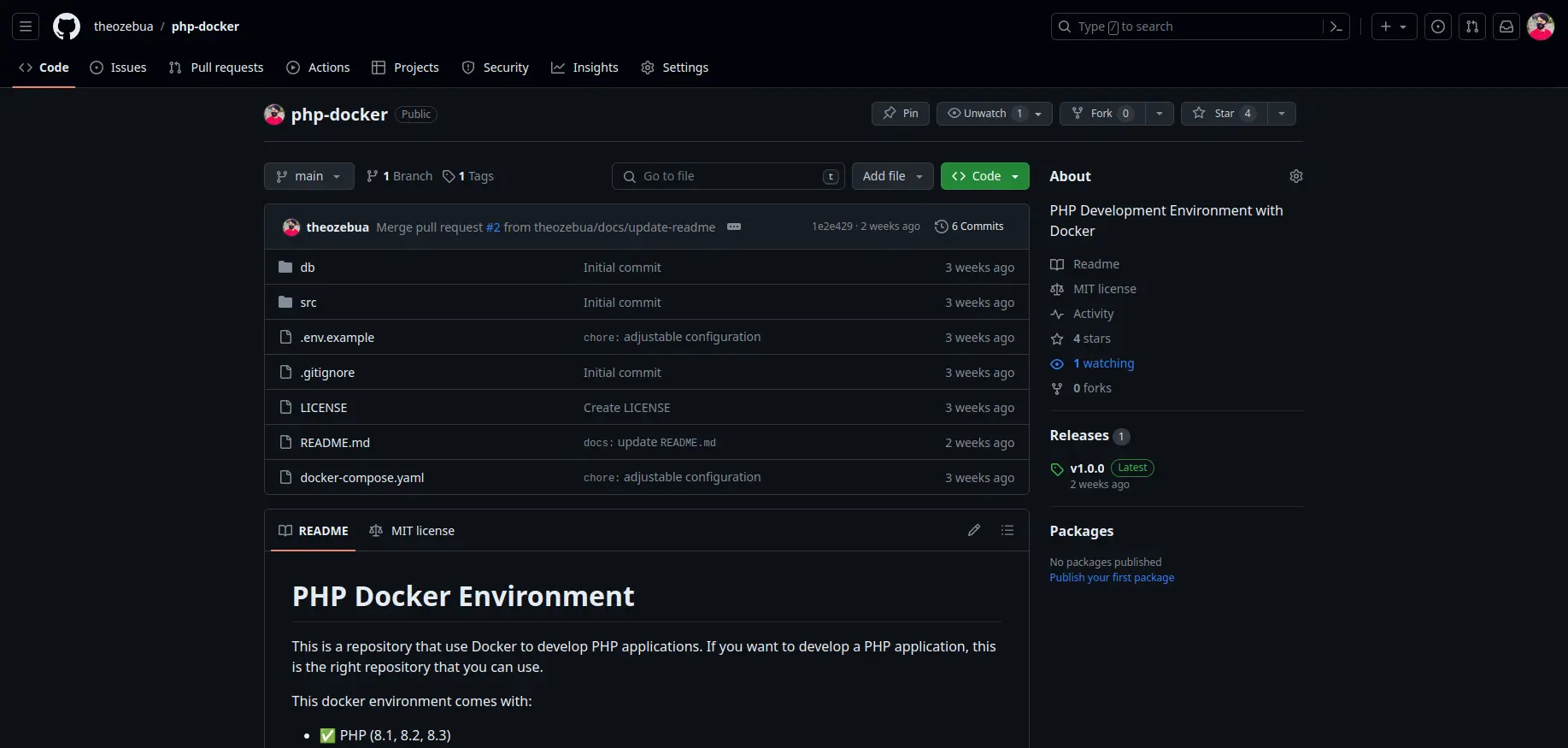Viewport: 1568px width, 748px height.
Task: Edit the README with pencil icon
Action: click(x=974, y=530)
